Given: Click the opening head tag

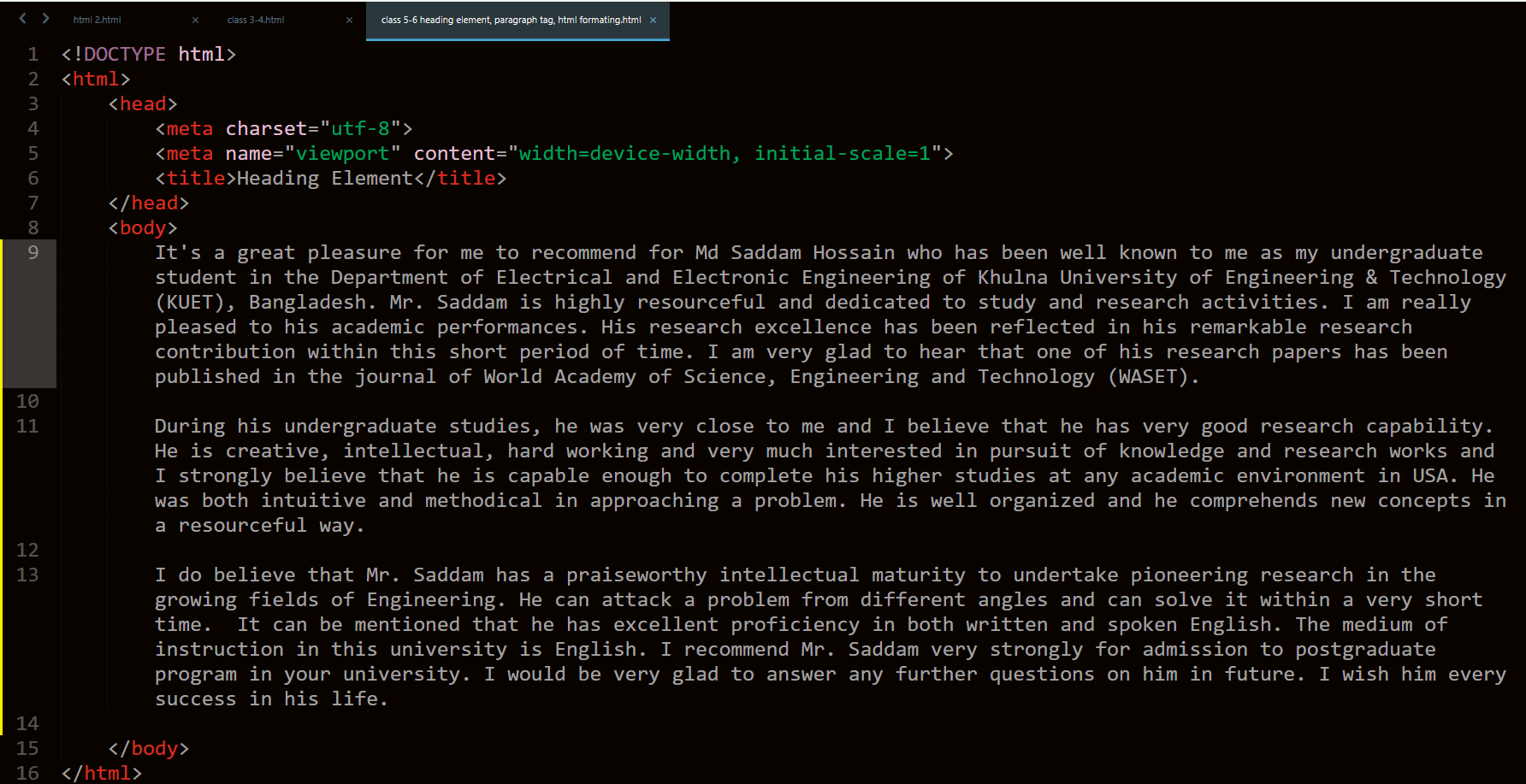Looking at the screenshot, I should 143,103.
